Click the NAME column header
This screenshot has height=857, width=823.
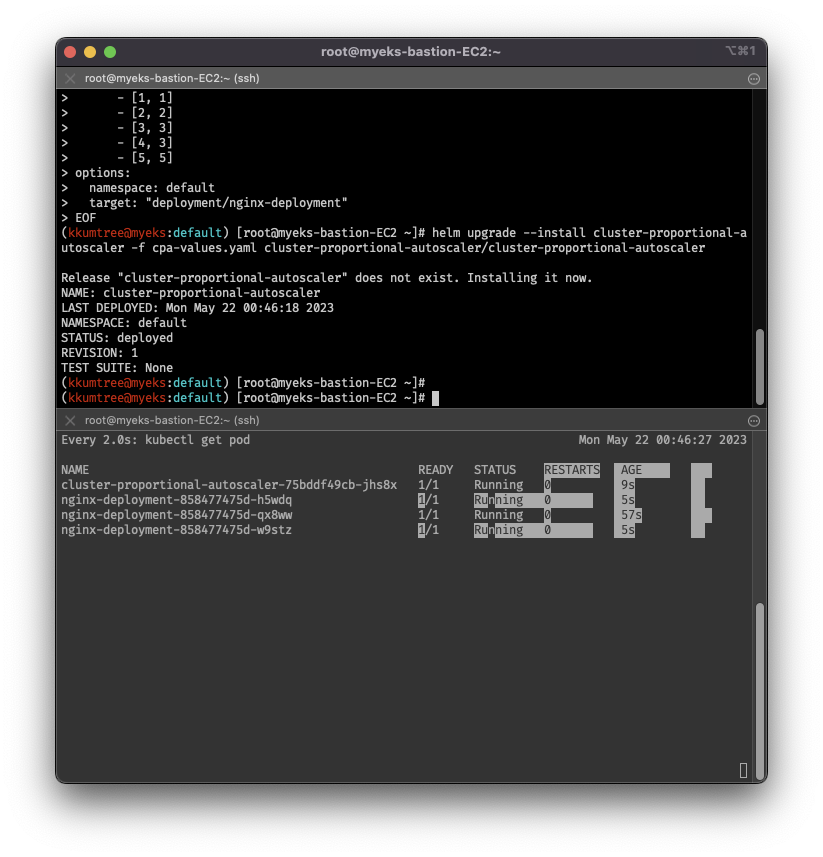[x=75, y=470]
